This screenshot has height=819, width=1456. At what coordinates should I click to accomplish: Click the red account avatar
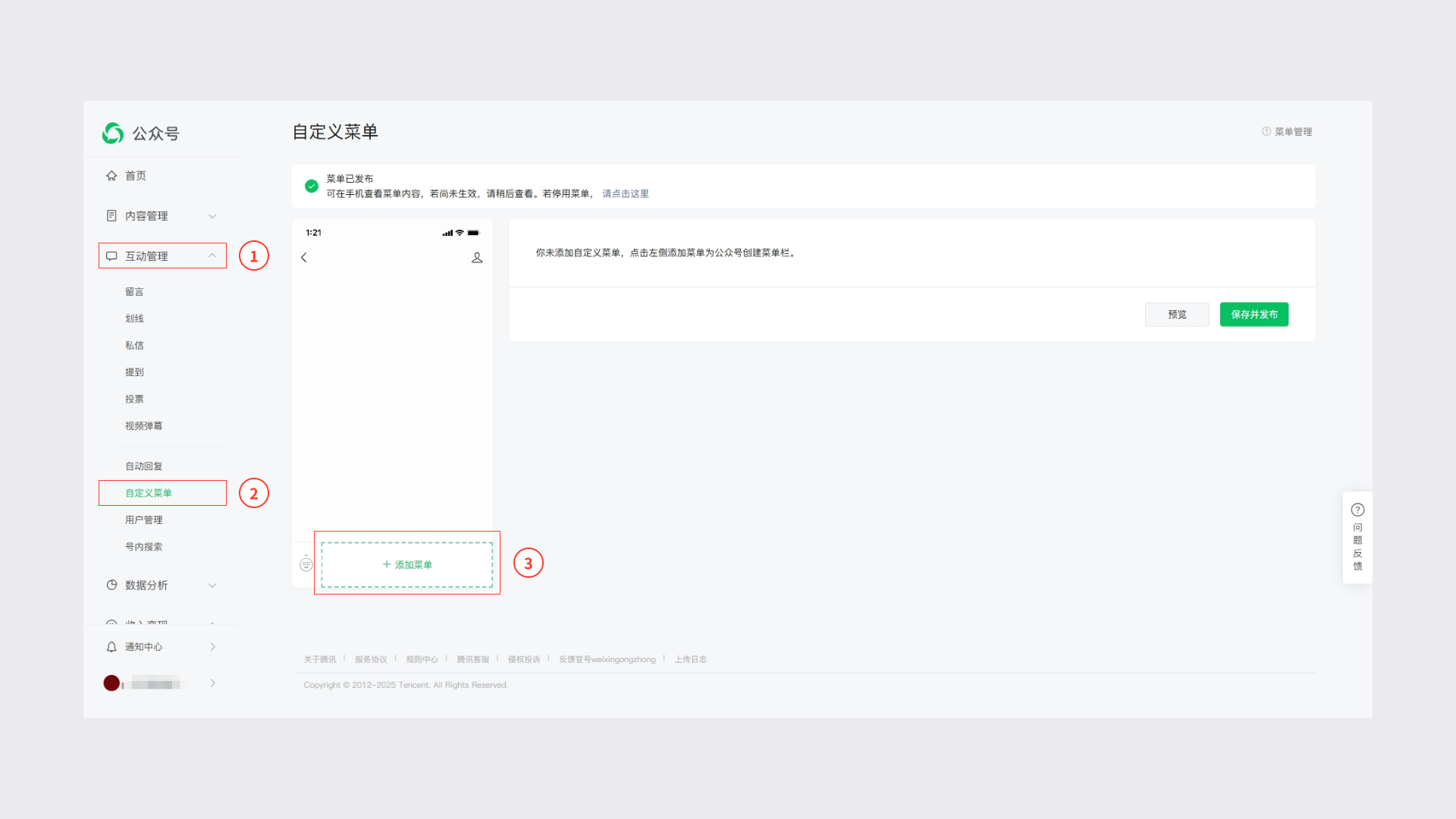click(x=111, y=683)
